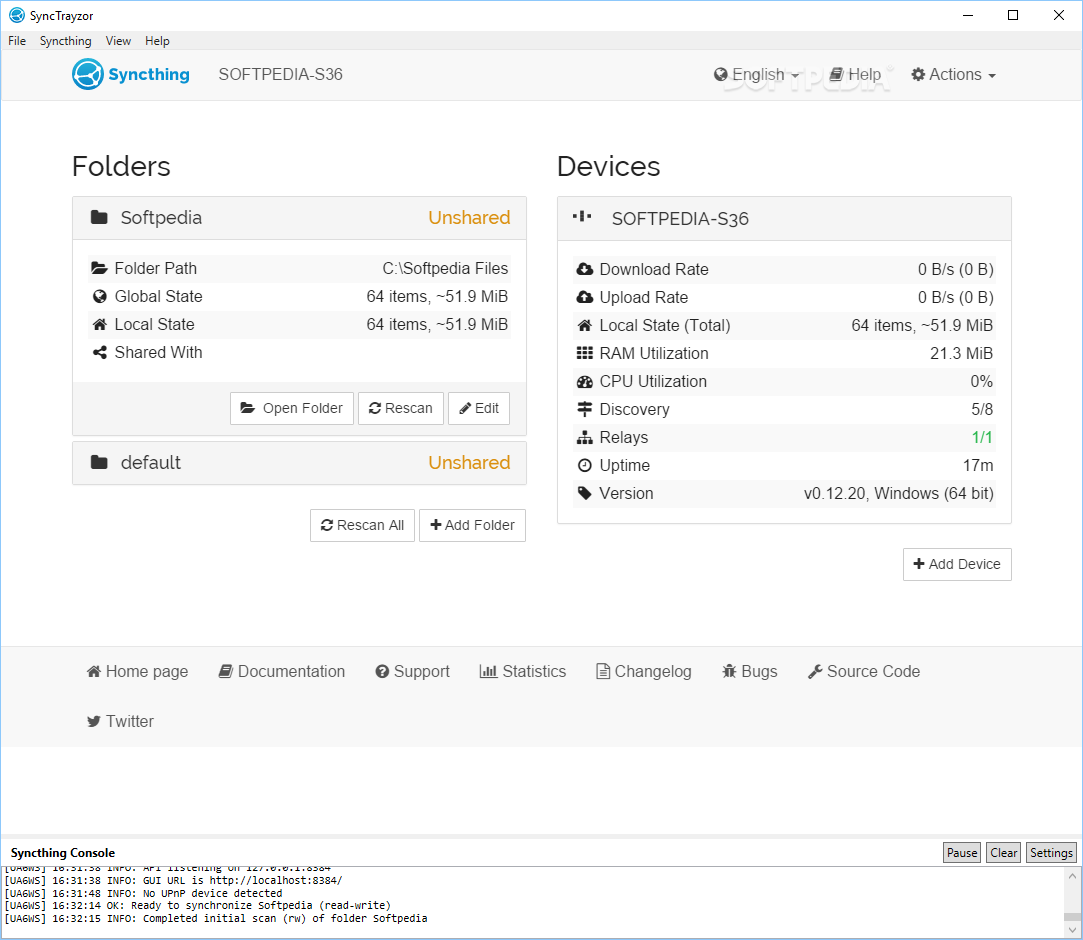The height and width of the screenshot is (940, 1083).
Task: Open the English language dropdown
Action: pos(756,75)
